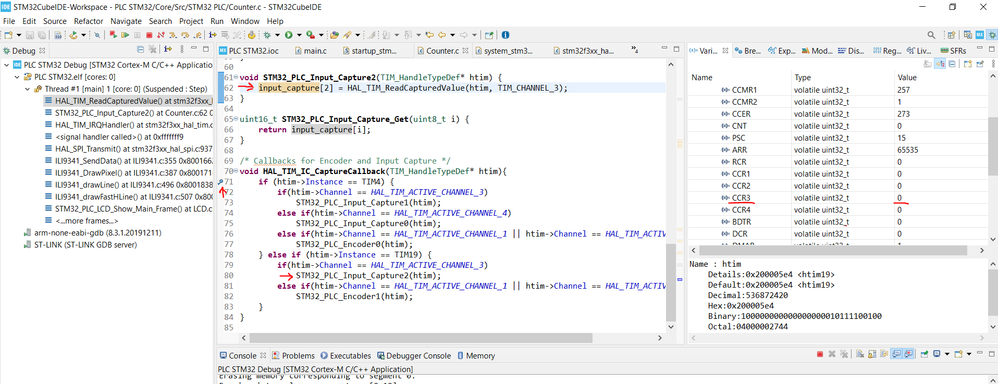The width and height of the screenshot is (998, 384).
Task: Click the Variables table vertical scrollbar
Action: [x=992, y=146]
